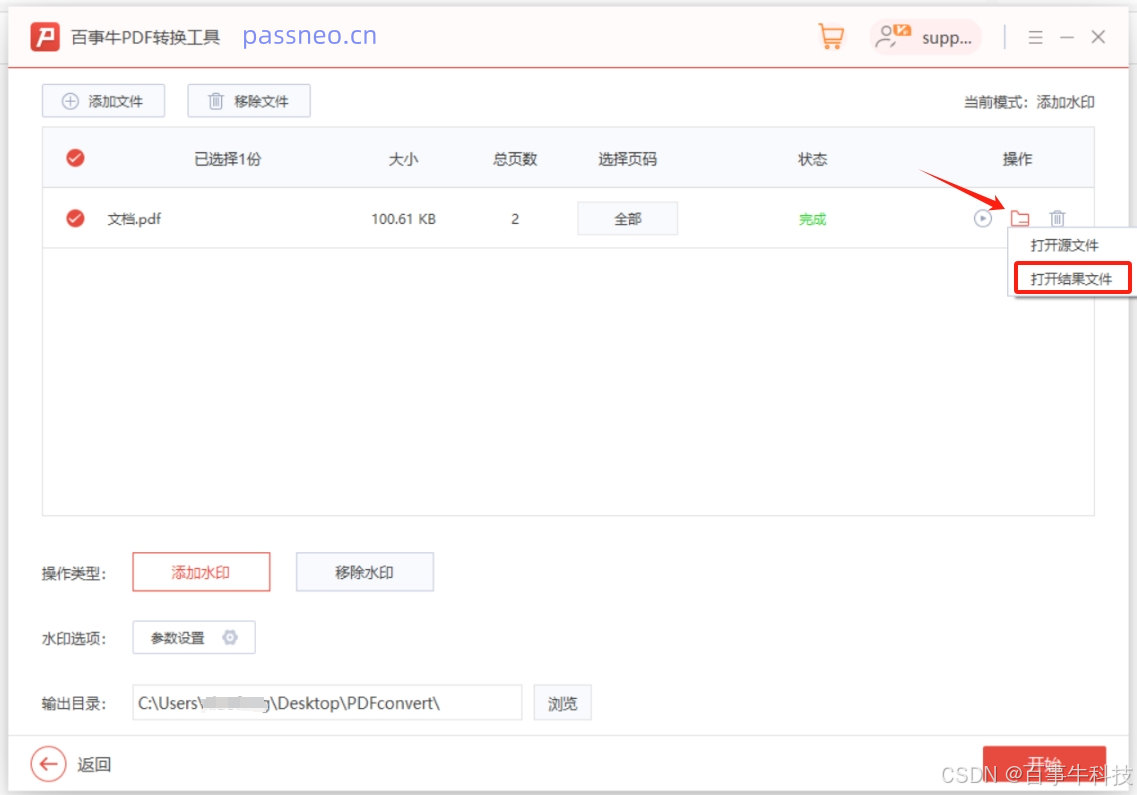The width and height of the screenshot is (1137, 795).
Task: Open the supp... user account
Action: (925, 37)
